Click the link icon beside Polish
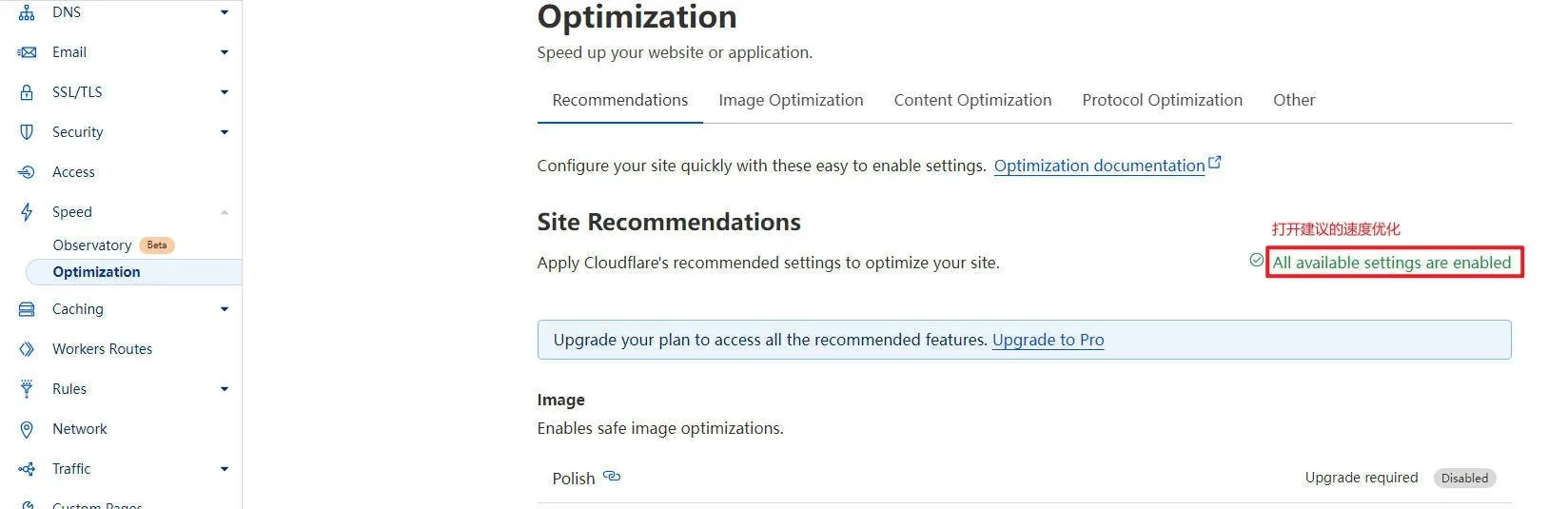The image size is (1568, 509). (x=612, y=477)
